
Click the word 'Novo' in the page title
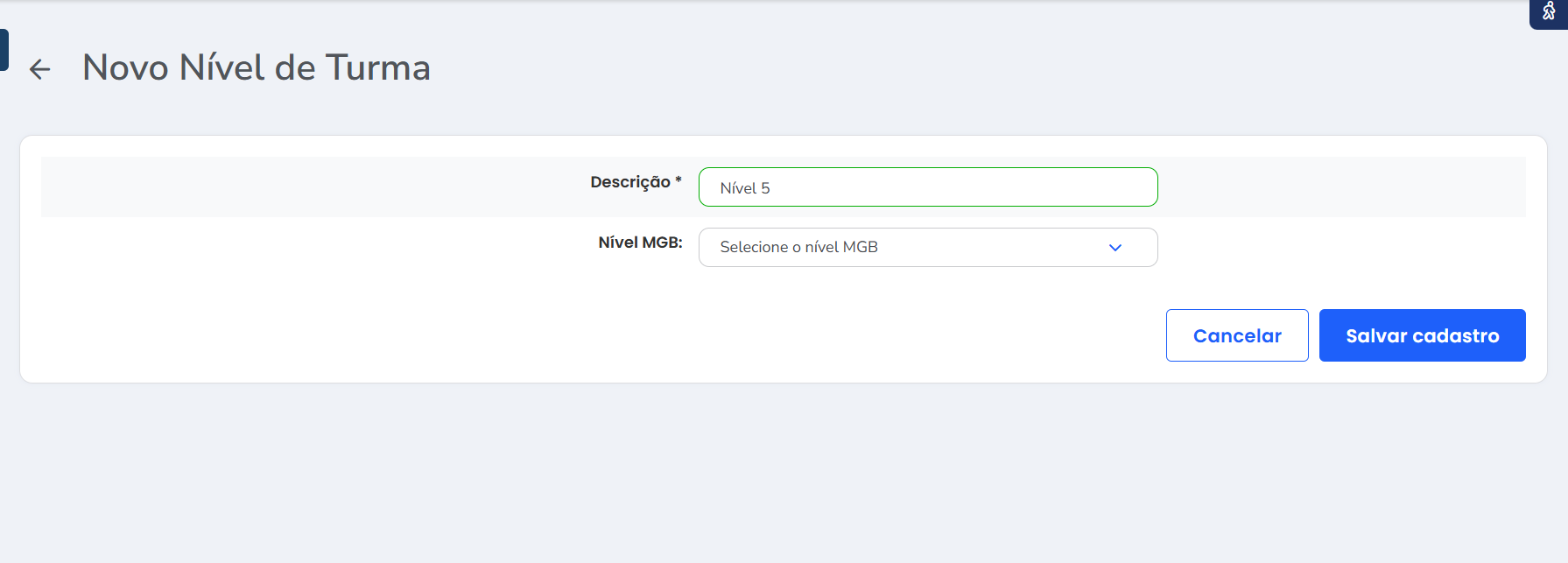pos(125,68)
